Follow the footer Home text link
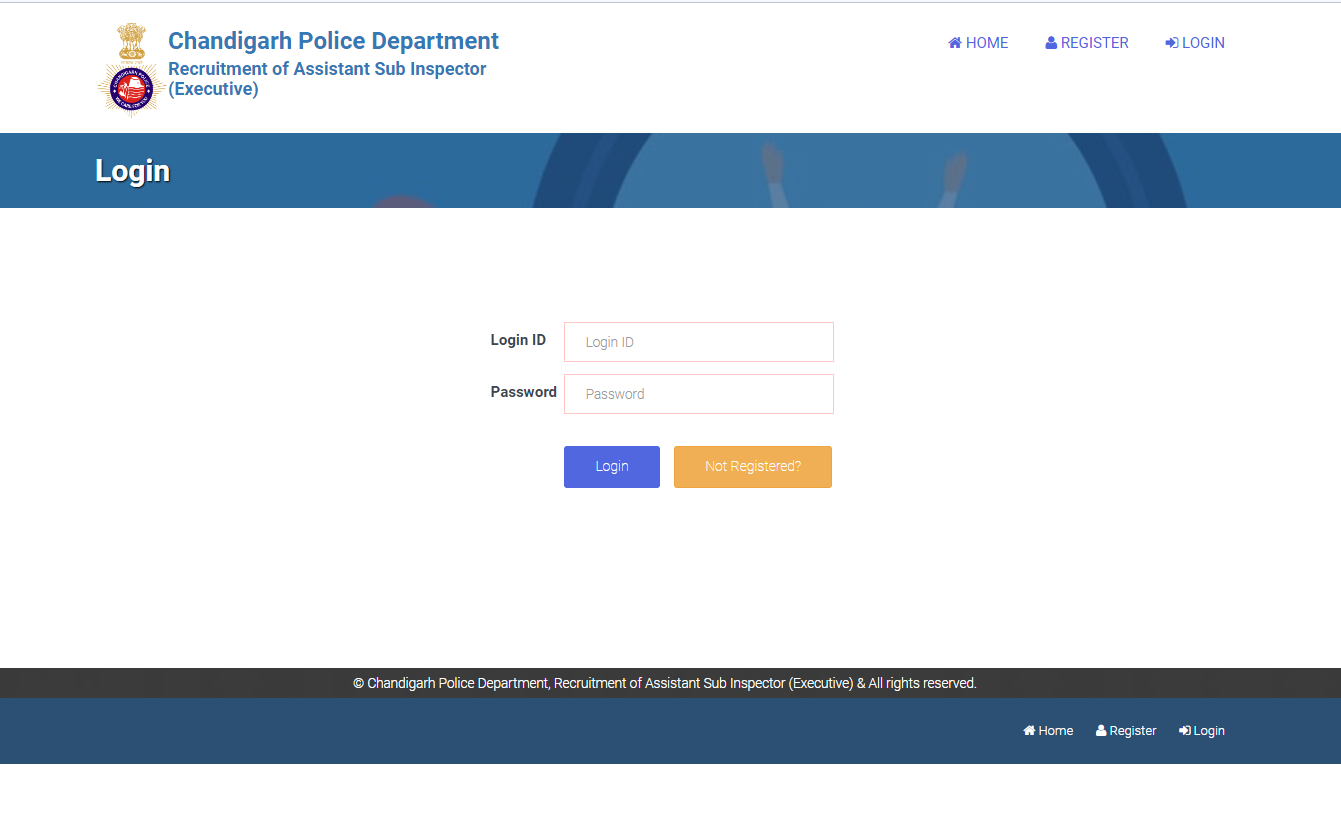 tap(1055, 731)
